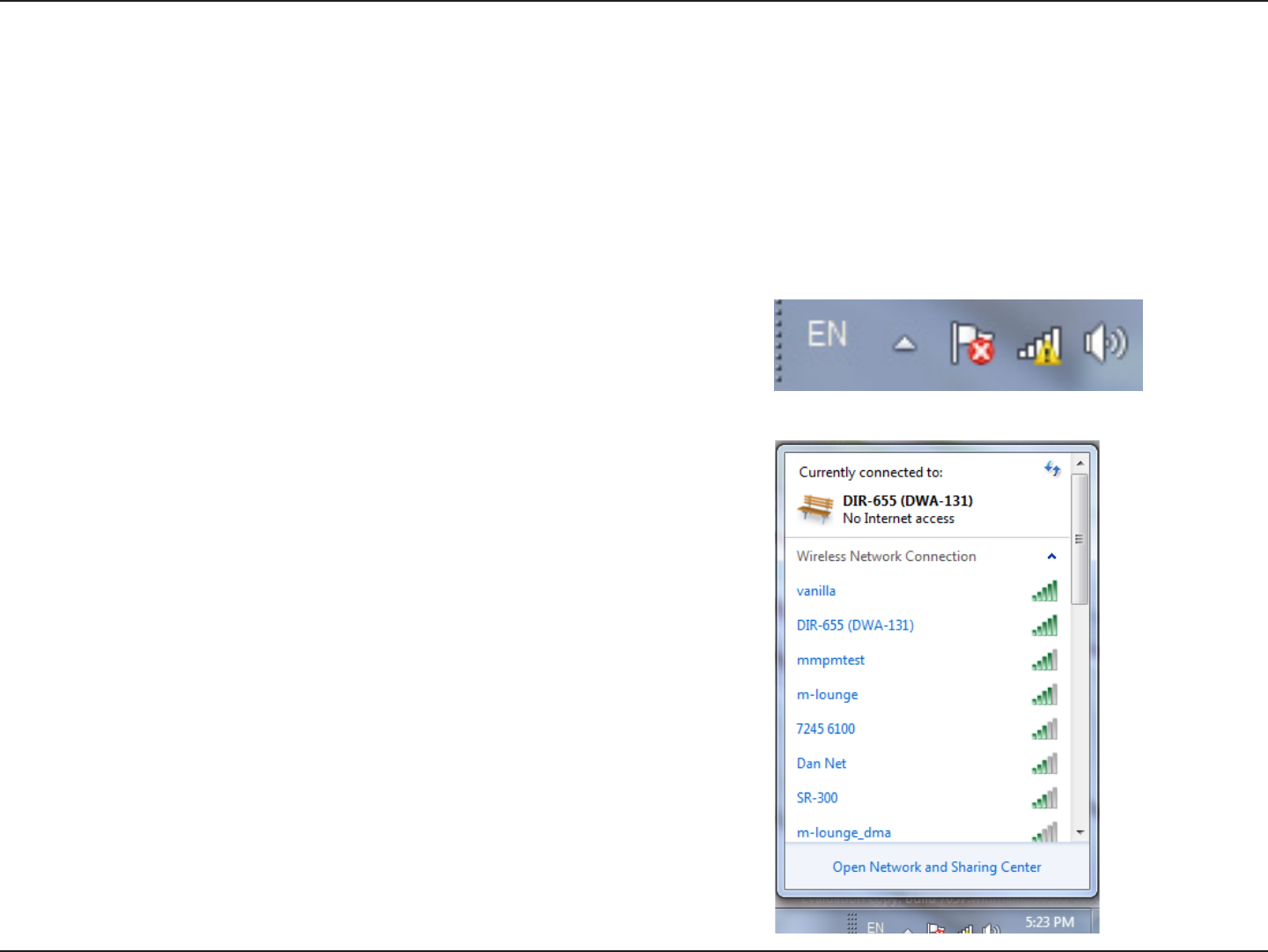Image resolution: width=1268 pixels, height=952 pixels.
Task: Click signal bars next to SR-300
Action: (x=1044, y=798)
